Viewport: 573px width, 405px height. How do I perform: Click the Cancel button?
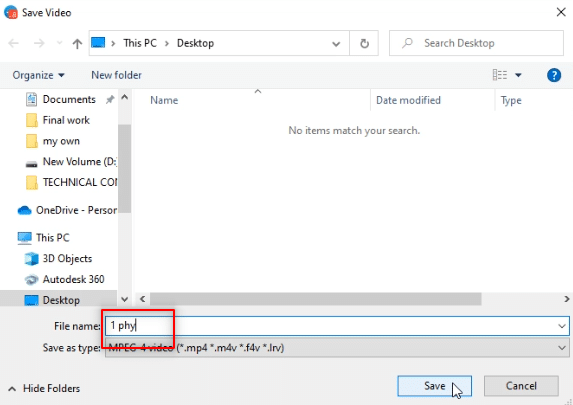point(521,386)
